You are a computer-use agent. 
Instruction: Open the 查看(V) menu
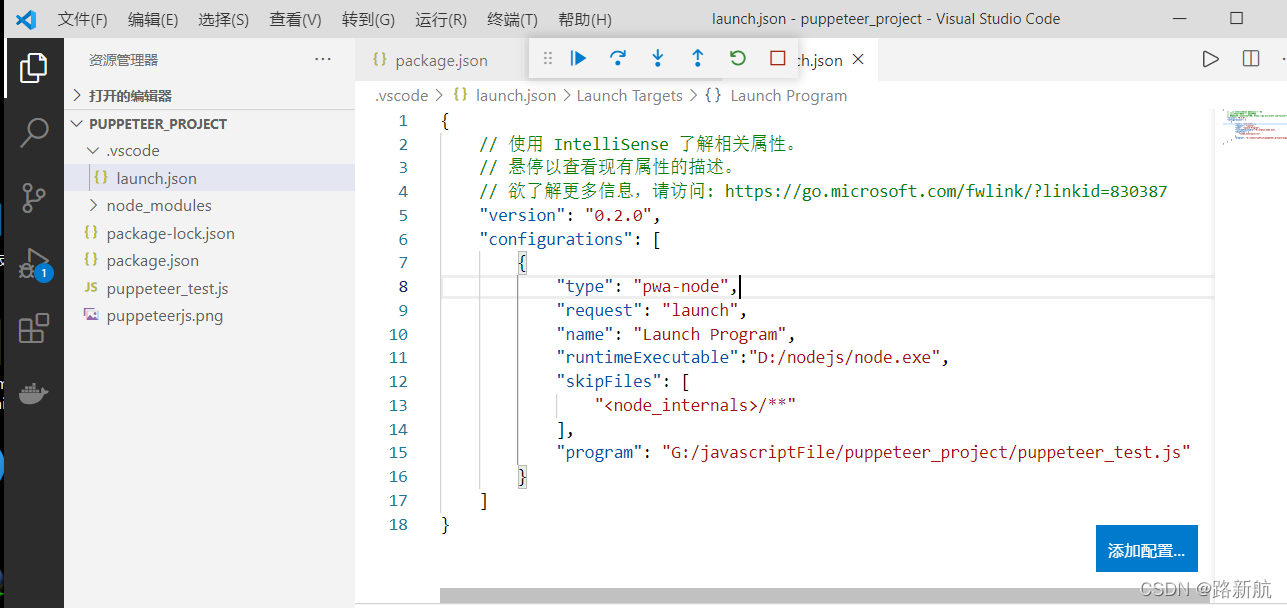[296, 19]
